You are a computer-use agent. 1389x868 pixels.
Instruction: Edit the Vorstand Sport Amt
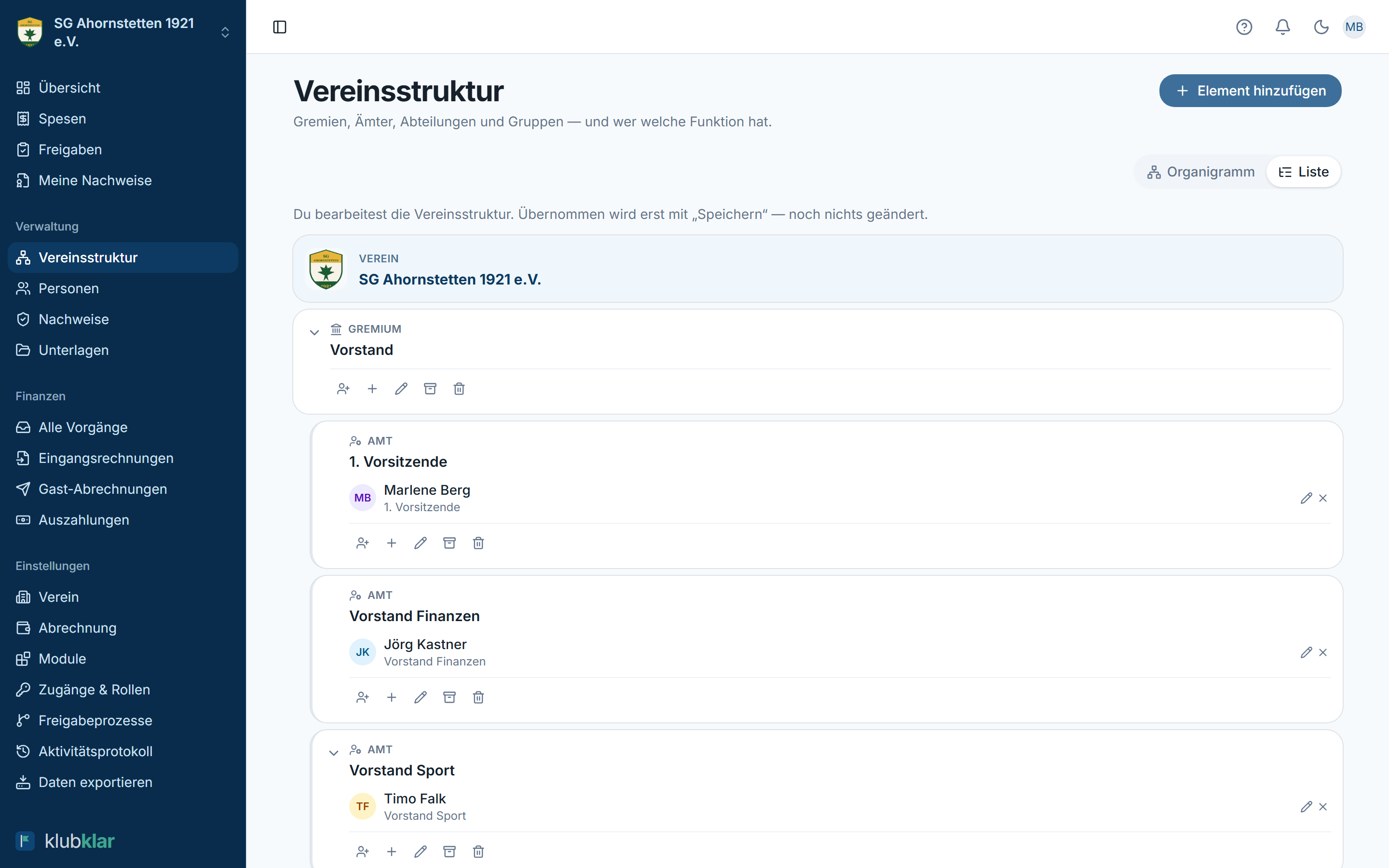pos(421,852)
